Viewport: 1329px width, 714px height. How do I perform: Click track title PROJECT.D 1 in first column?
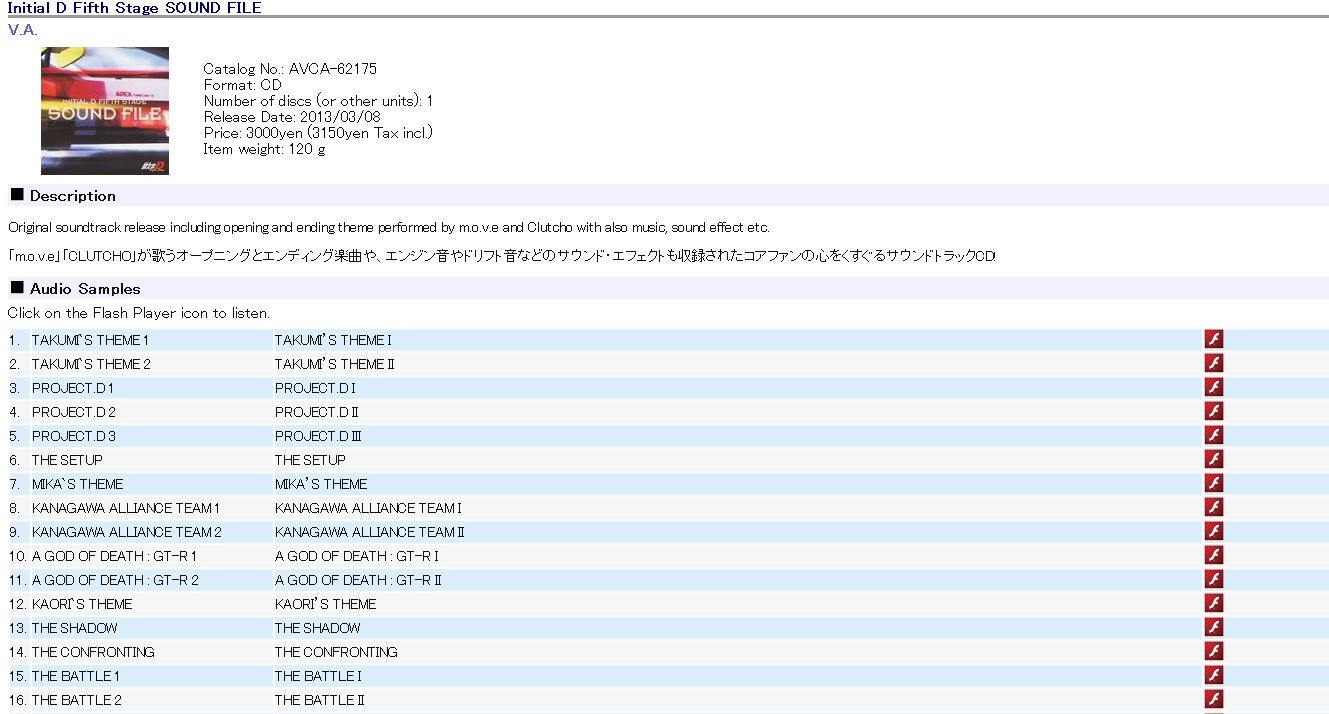pos(73,388)
